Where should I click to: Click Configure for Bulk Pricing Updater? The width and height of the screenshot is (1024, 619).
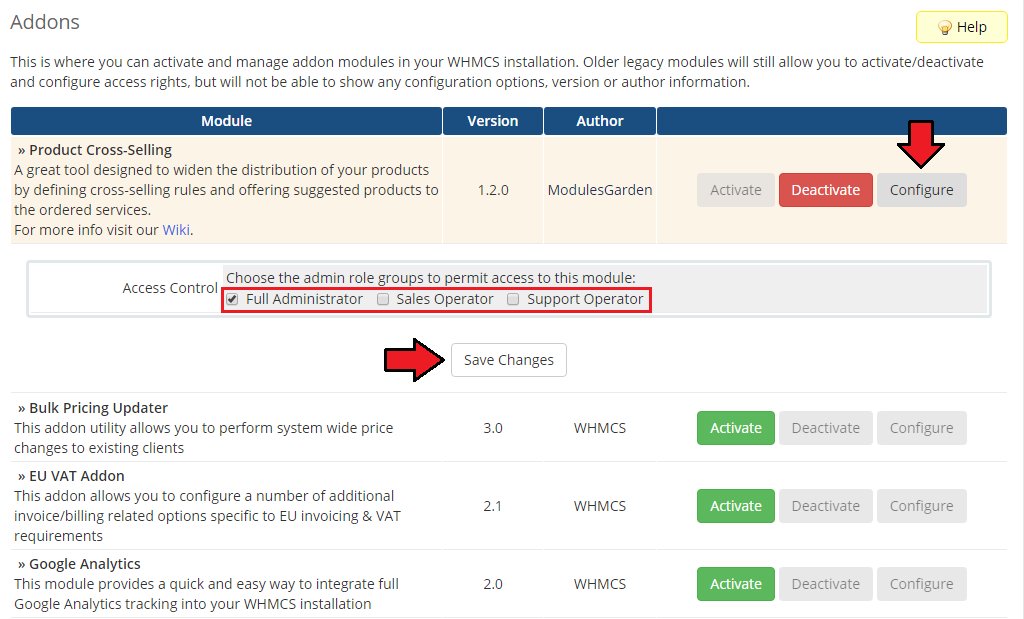(921, 428)
